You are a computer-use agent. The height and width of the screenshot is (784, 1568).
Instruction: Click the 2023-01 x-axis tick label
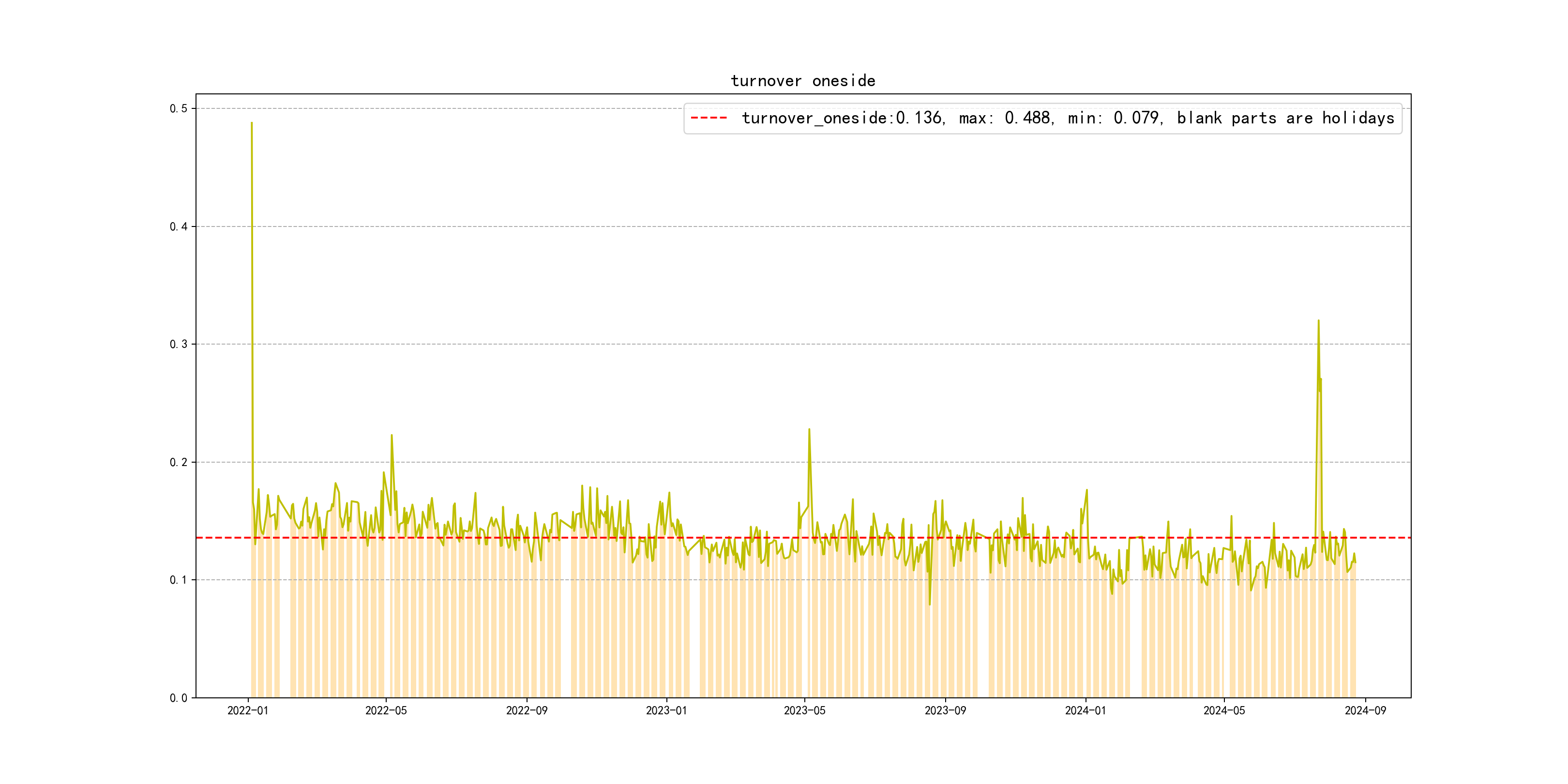[x=666, y=710]
